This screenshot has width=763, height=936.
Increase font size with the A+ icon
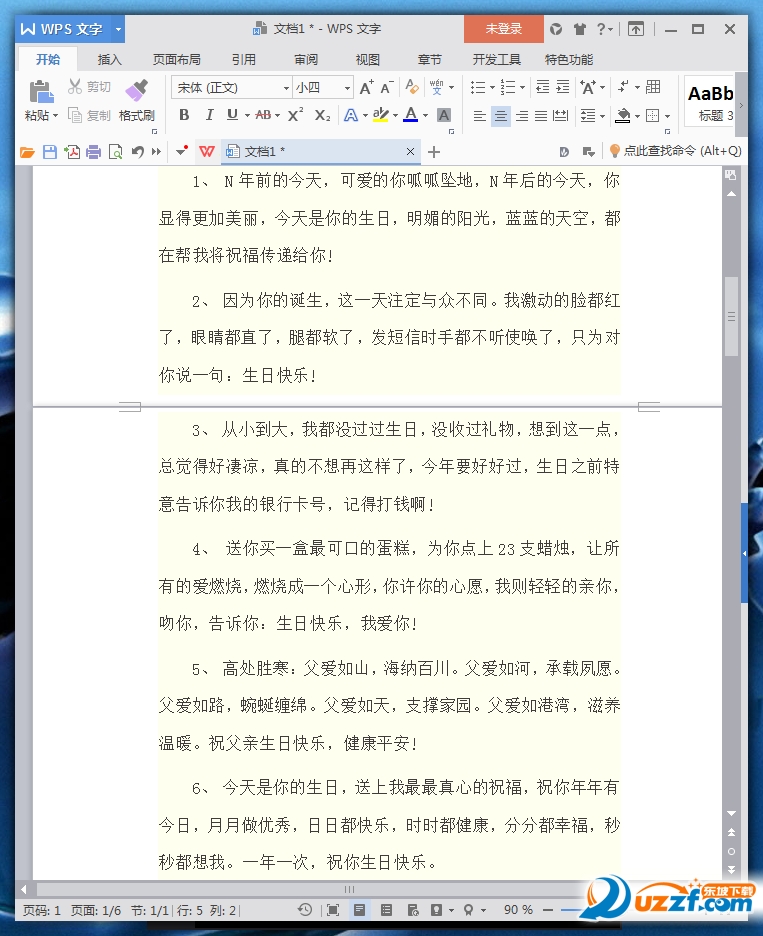point(366,88)
